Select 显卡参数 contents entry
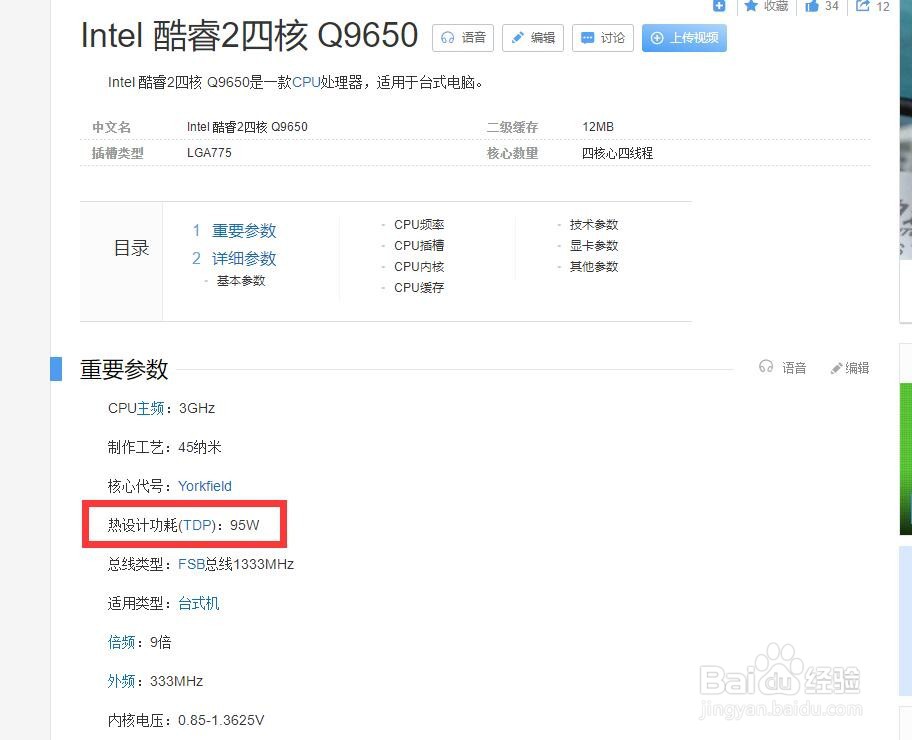This screenshot has width=912, height=740. pos(594,246)
